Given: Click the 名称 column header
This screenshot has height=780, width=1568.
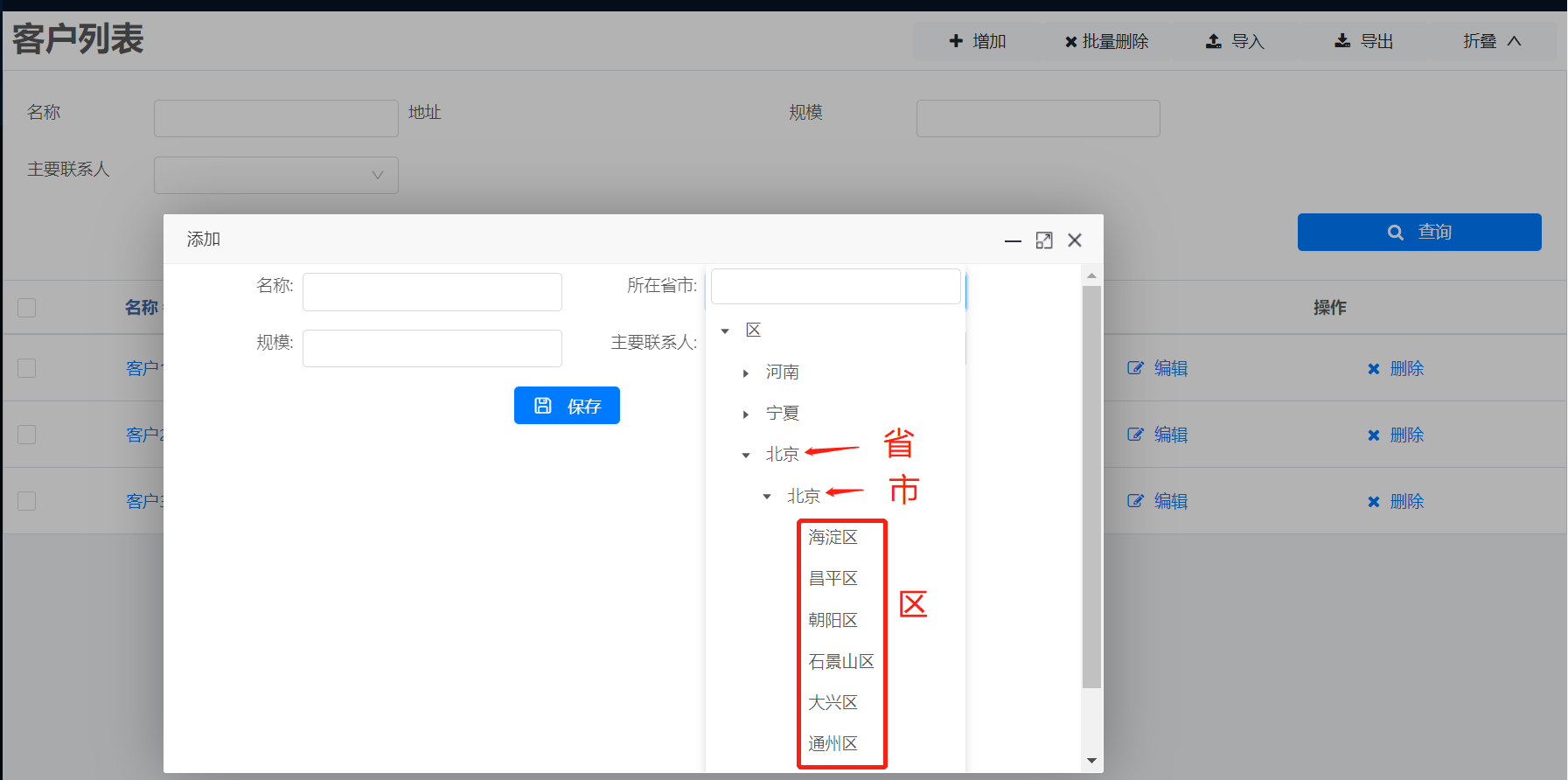Looking at the screenshot, I should (x=142, y=307).
